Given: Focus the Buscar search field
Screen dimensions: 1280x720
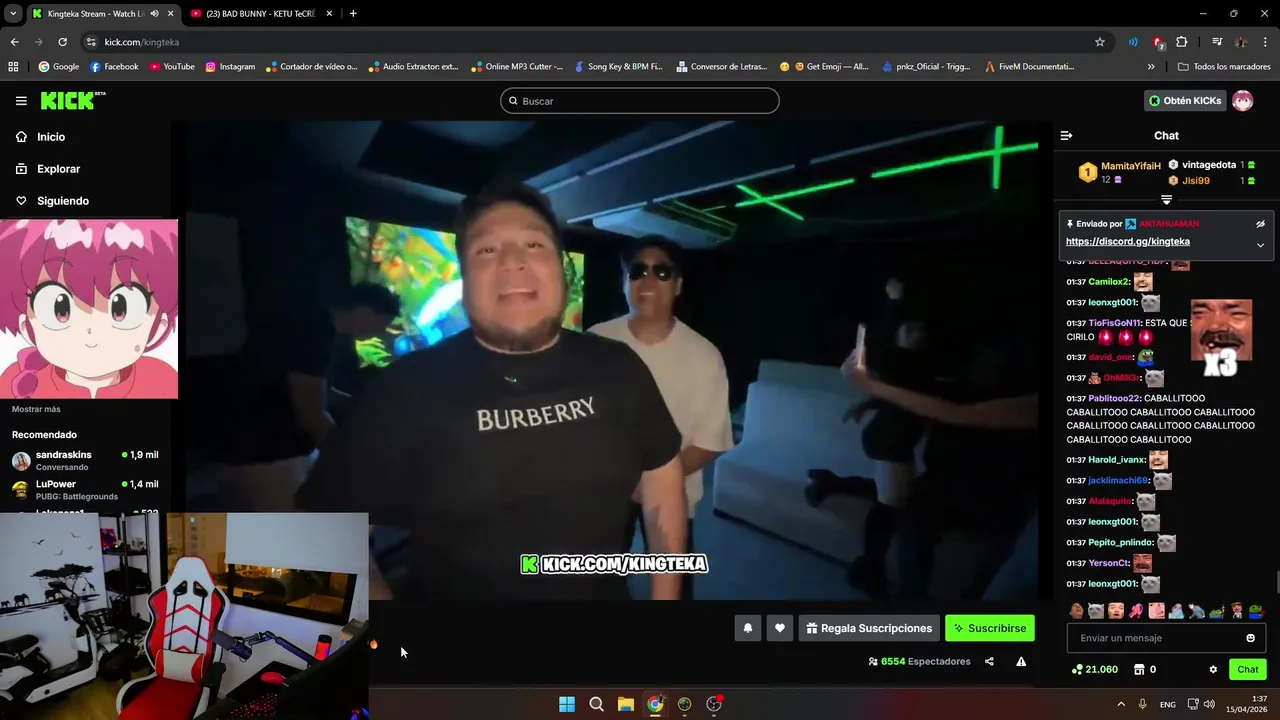Looking at the screenshot, I should tap(640, 101).
